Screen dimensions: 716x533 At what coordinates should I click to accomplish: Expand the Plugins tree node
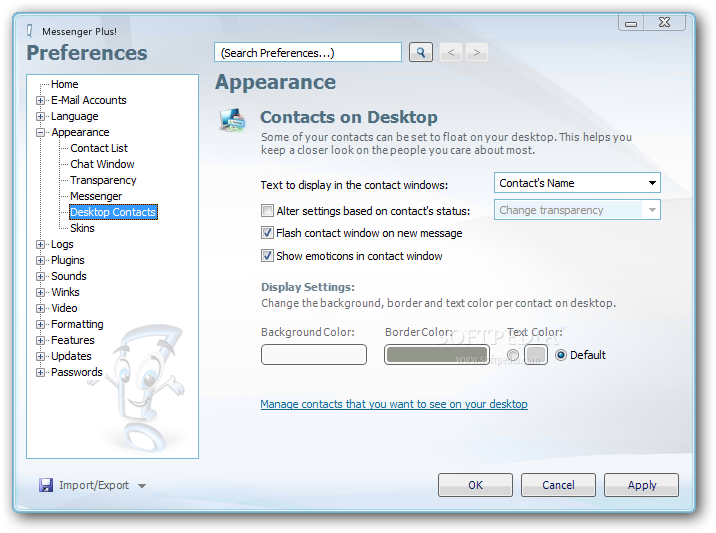(41, 260)
